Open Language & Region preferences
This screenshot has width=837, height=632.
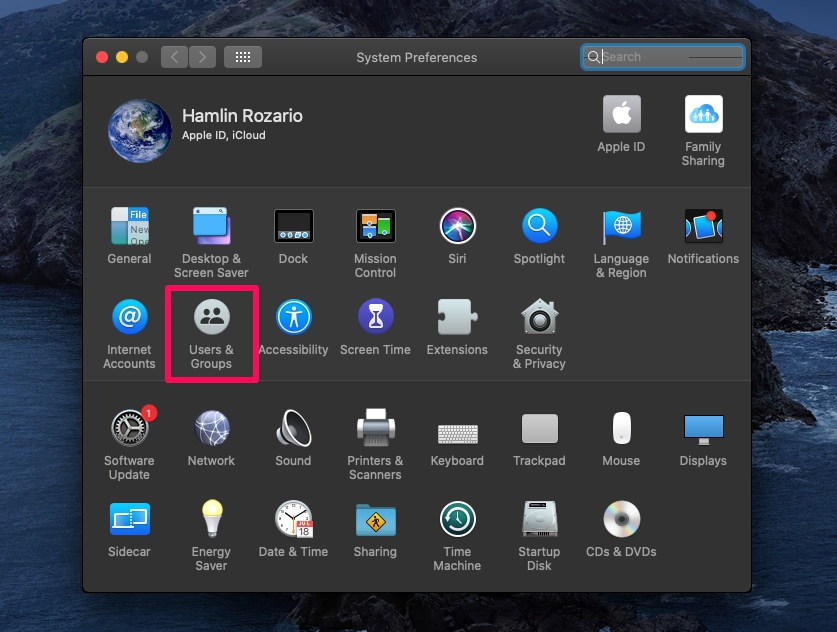pyautogui.click(x=621, y=226)
